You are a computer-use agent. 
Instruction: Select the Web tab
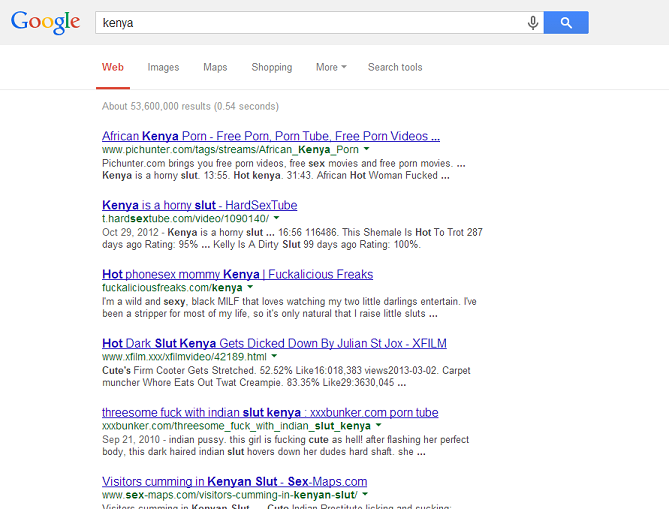pyautogui.click(x=113, y=67)
